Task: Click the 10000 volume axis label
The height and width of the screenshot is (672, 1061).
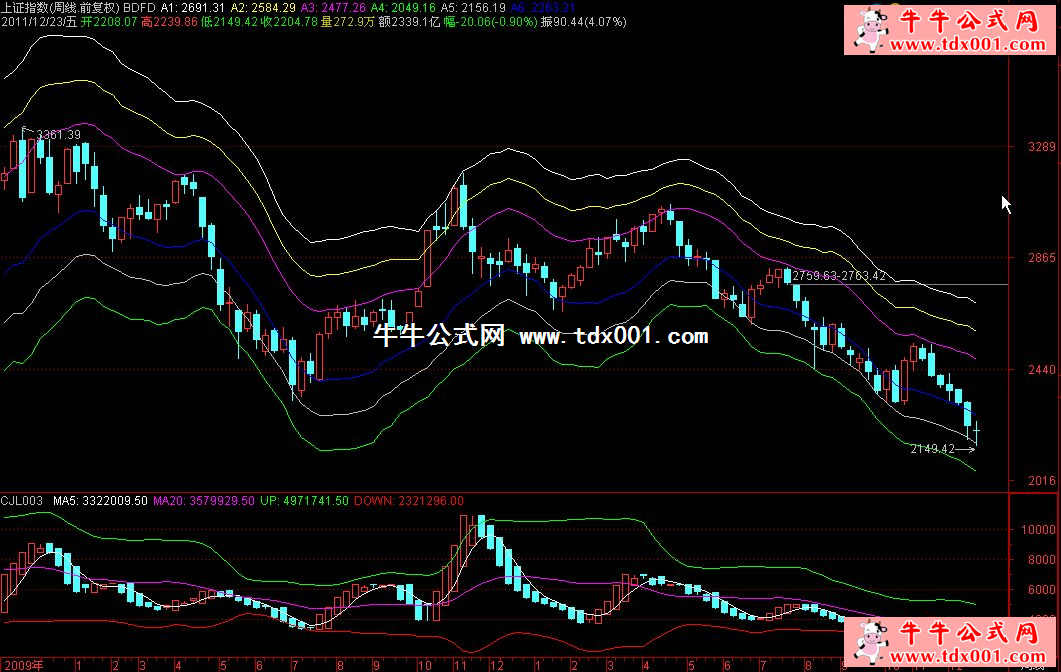Action: (1038, 530)
